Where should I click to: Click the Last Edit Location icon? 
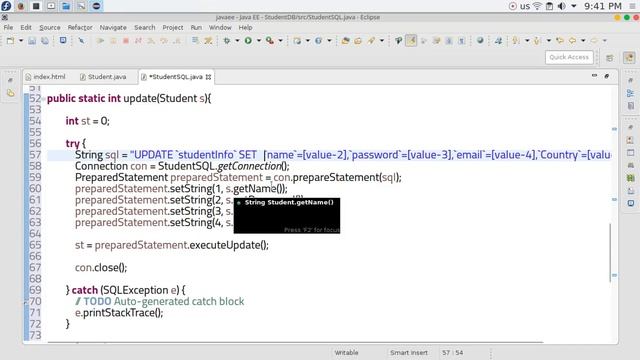pyautogui.click(x=560, y=40)
